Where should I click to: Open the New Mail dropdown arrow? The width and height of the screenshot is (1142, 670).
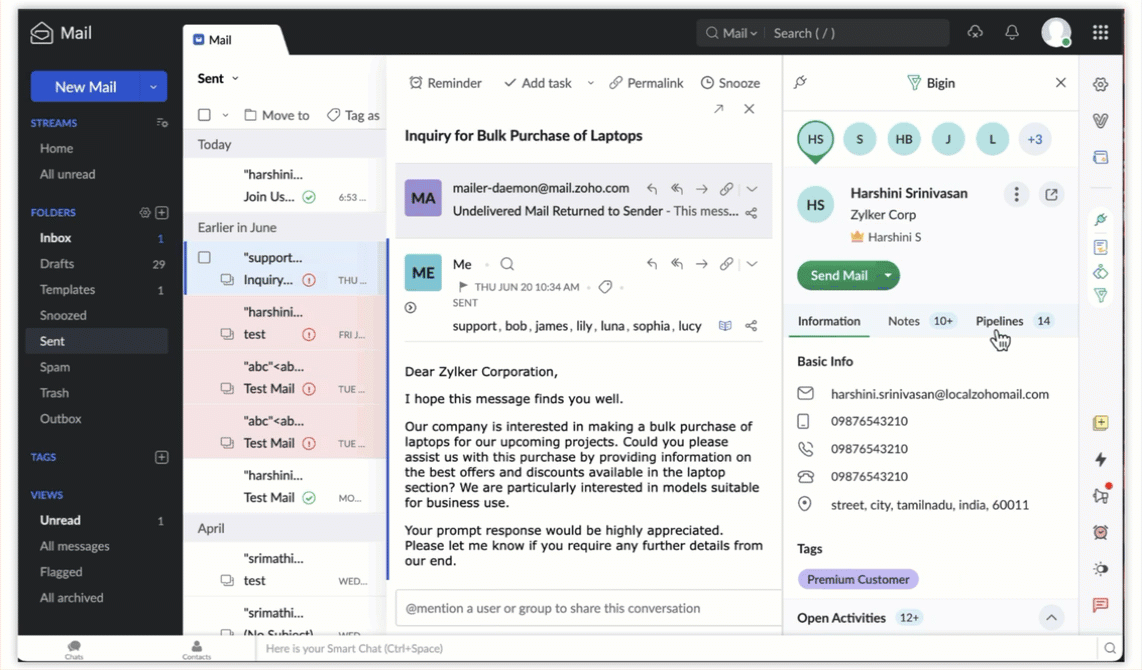click(153, 87)
